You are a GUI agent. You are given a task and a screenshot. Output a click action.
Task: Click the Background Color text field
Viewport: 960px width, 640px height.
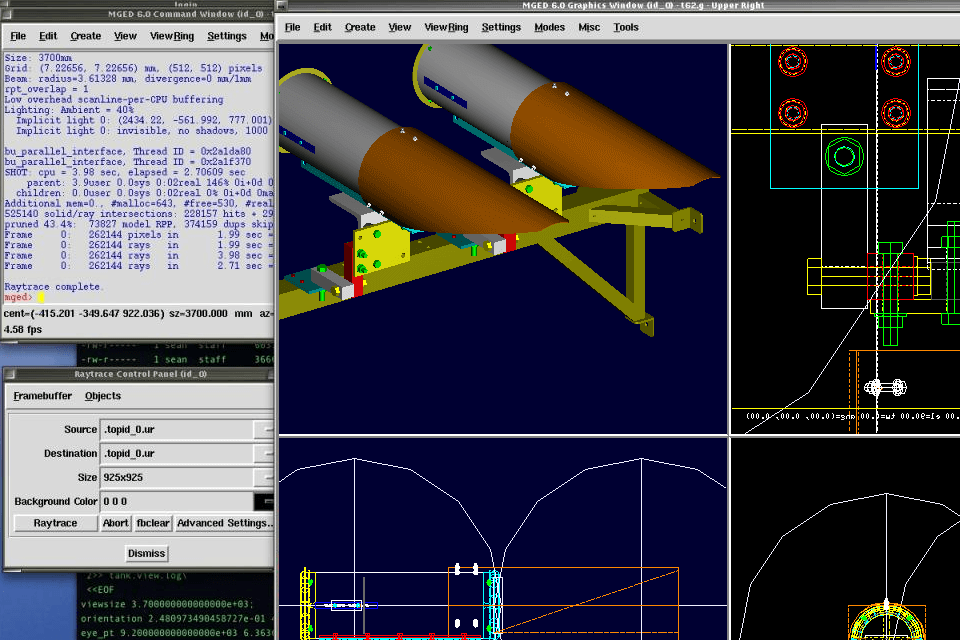(x=176, y=502)
